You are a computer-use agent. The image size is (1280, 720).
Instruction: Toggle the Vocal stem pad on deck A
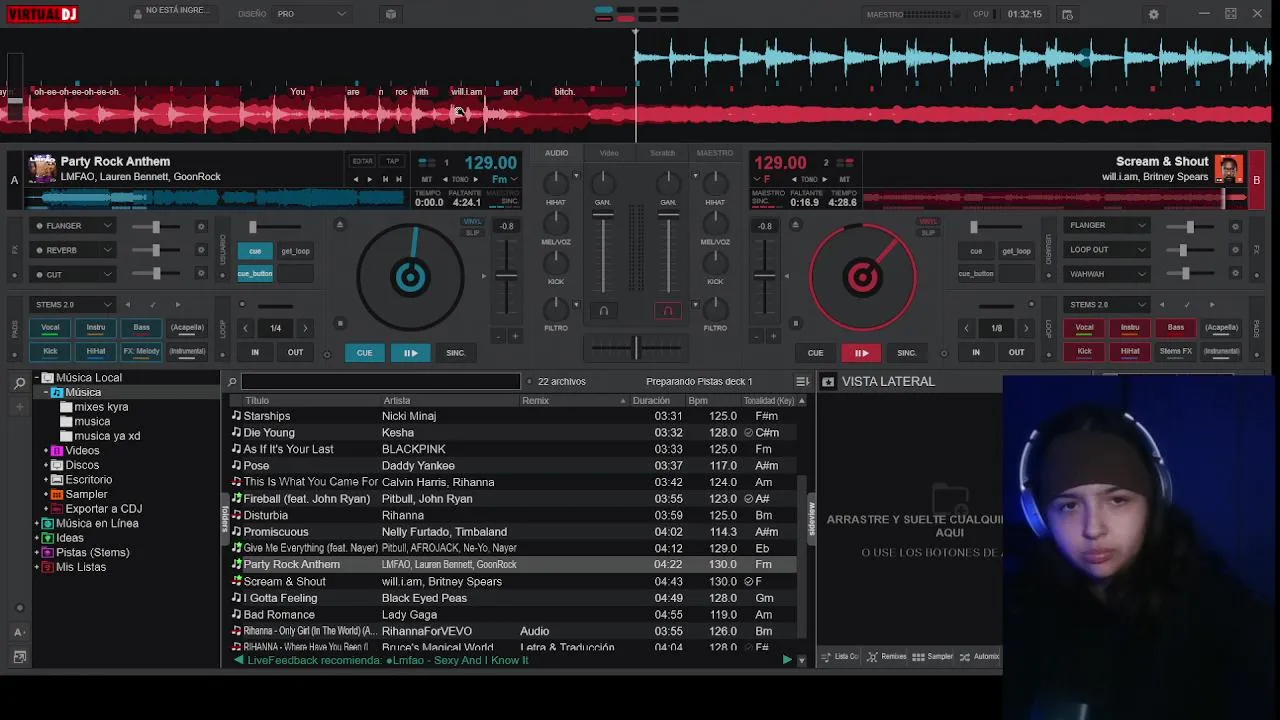tap(50, 328)
